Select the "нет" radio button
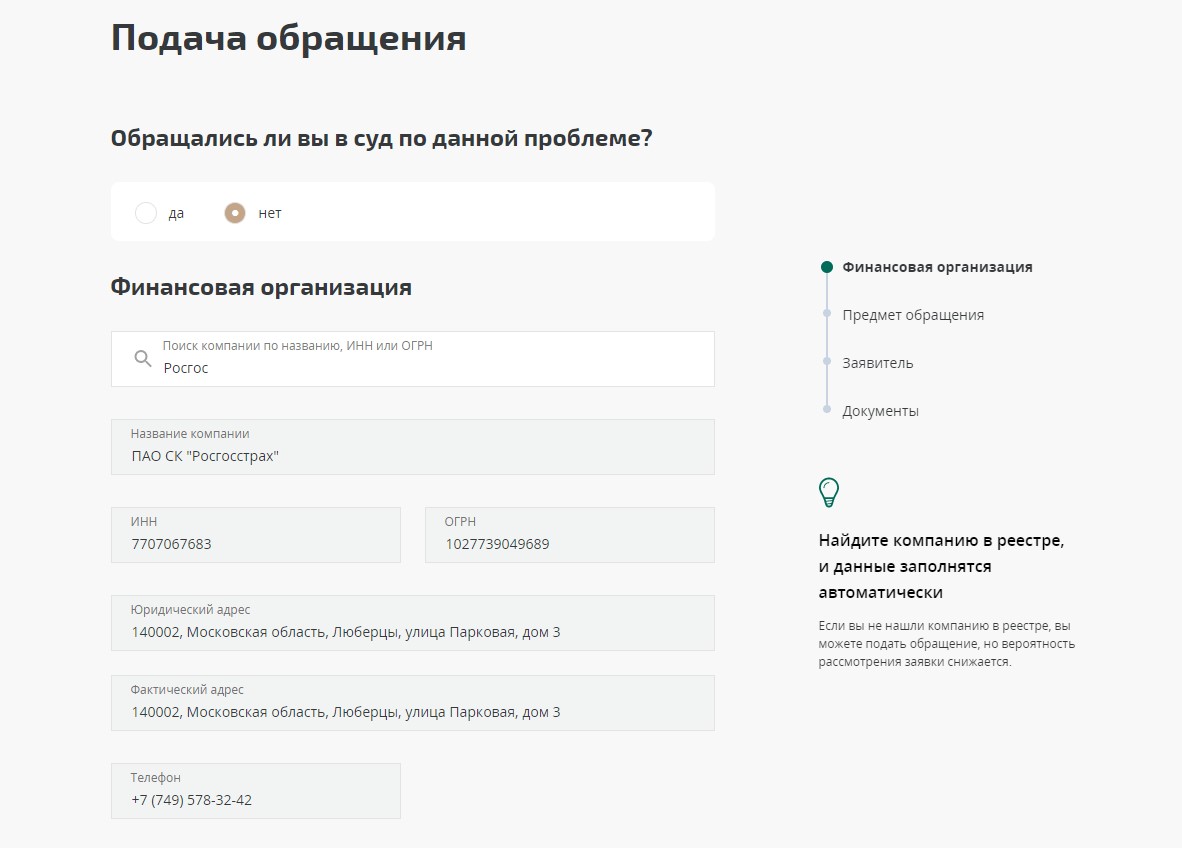Screen dimensions: 1182x848 [235, 213]
